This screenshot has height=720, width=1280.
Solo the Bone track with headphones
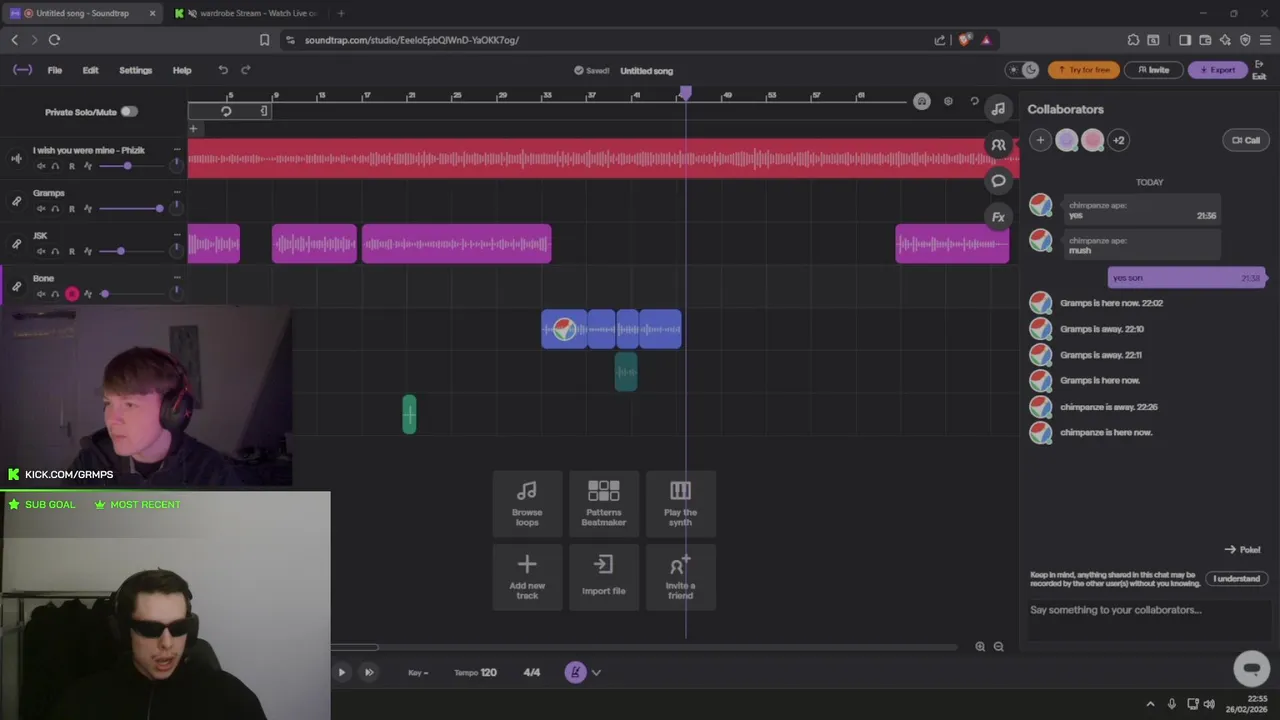pos(55,294)
